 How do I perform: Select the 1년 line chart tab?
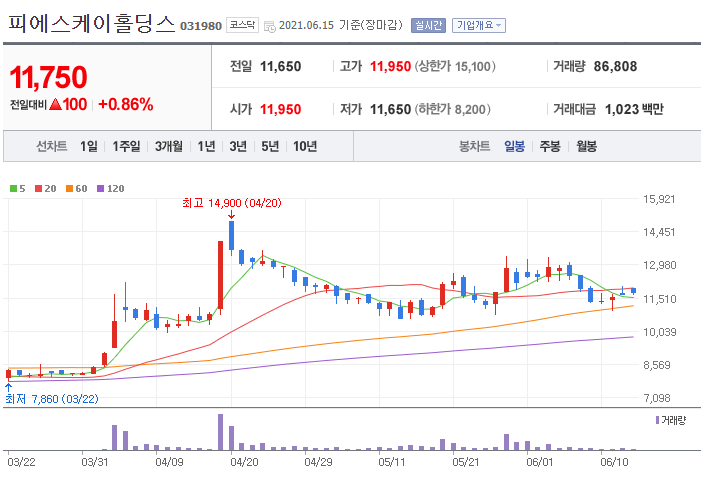[206, 146]
